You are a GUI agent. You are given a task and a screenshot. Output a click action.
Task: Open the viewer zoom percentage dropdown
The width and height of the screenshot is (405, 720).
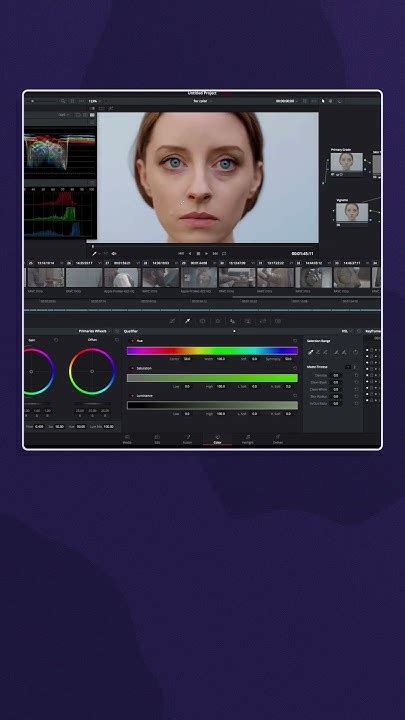click(94, 101)
